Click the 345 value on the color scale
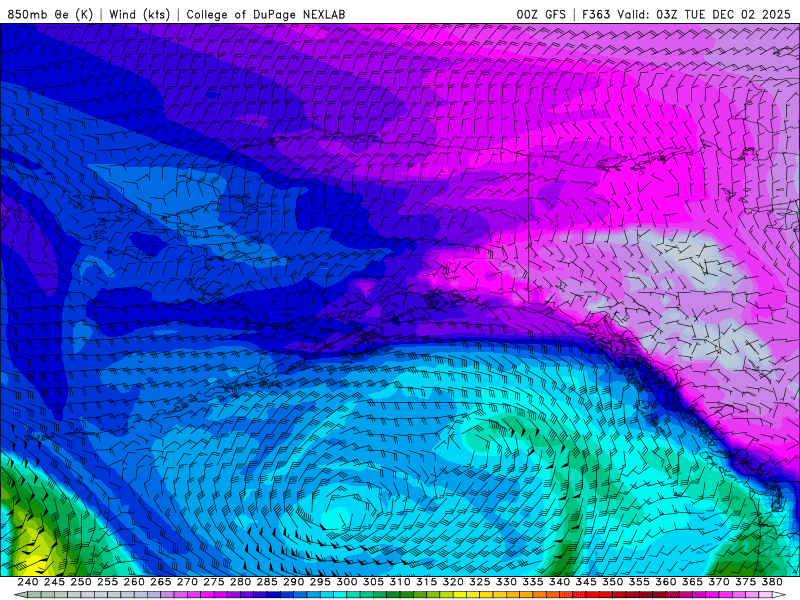The height and width of the screenshot is (600, 800). (586, 582)
